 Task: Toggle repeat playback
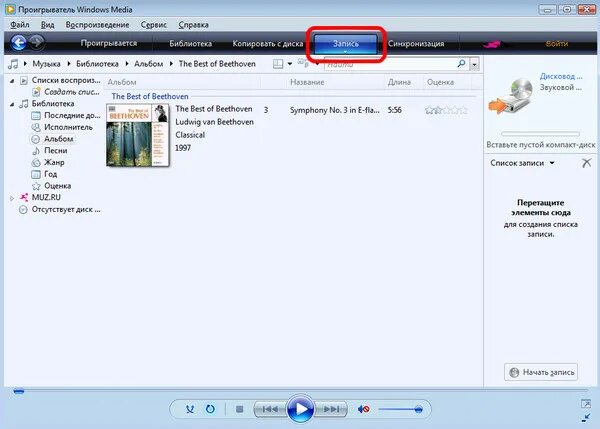210,409
